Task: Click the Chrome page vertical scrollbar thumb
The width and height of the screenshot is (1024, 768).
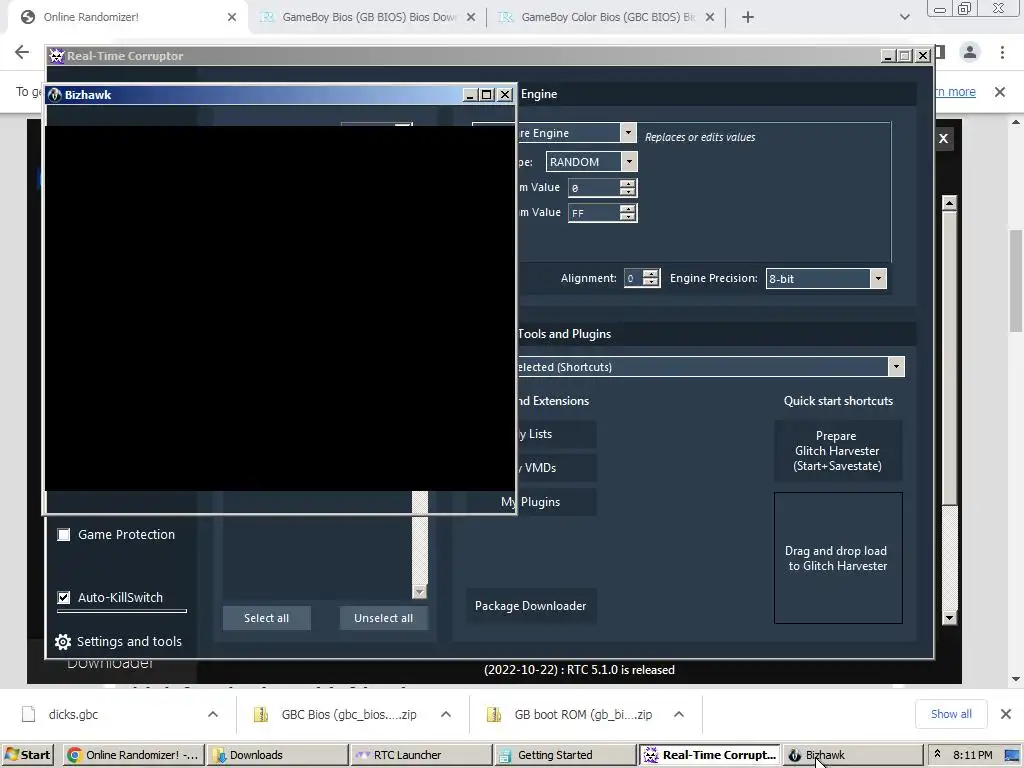Action: point(1016,281)
